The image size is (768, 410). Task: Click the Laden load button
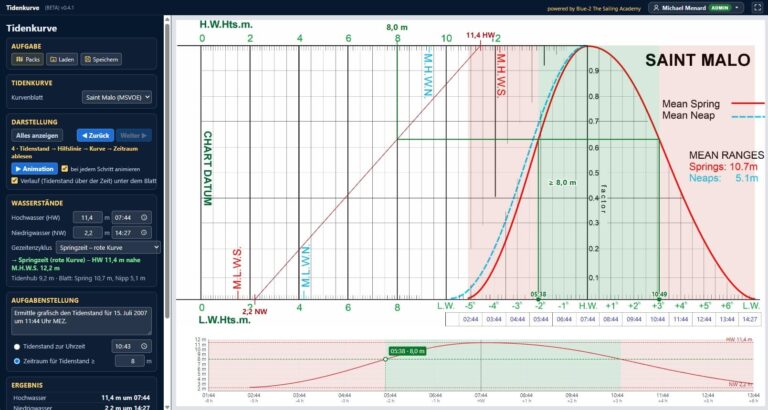(62, 59)
